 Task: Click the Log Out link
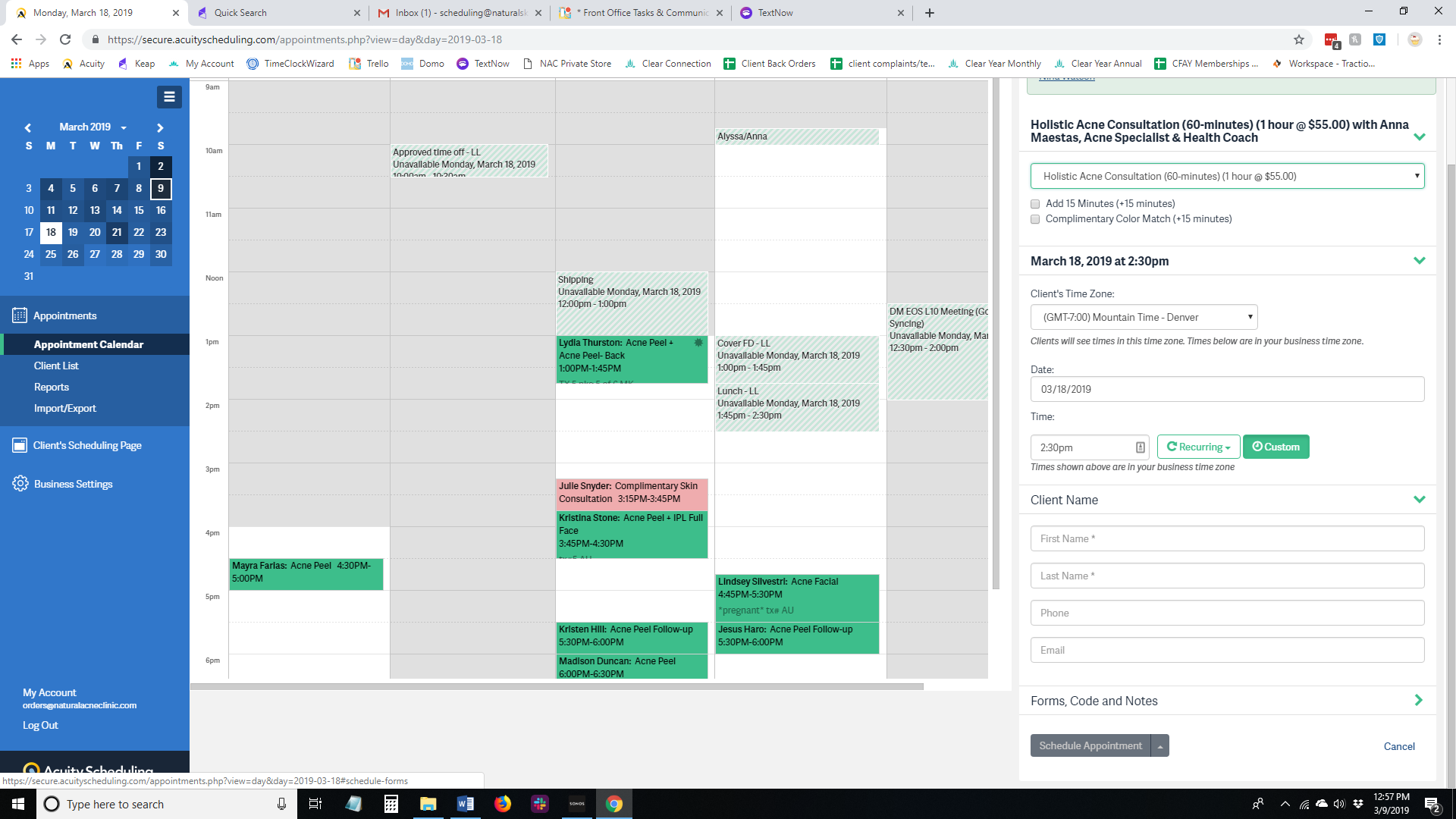click(40, 725)
